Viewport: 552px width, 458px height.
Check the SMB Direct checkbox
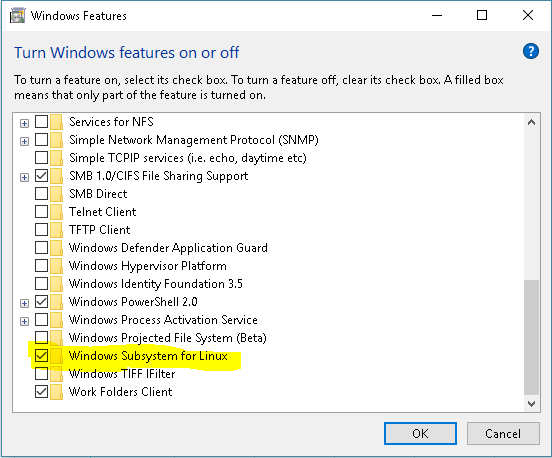coord(42,194)
